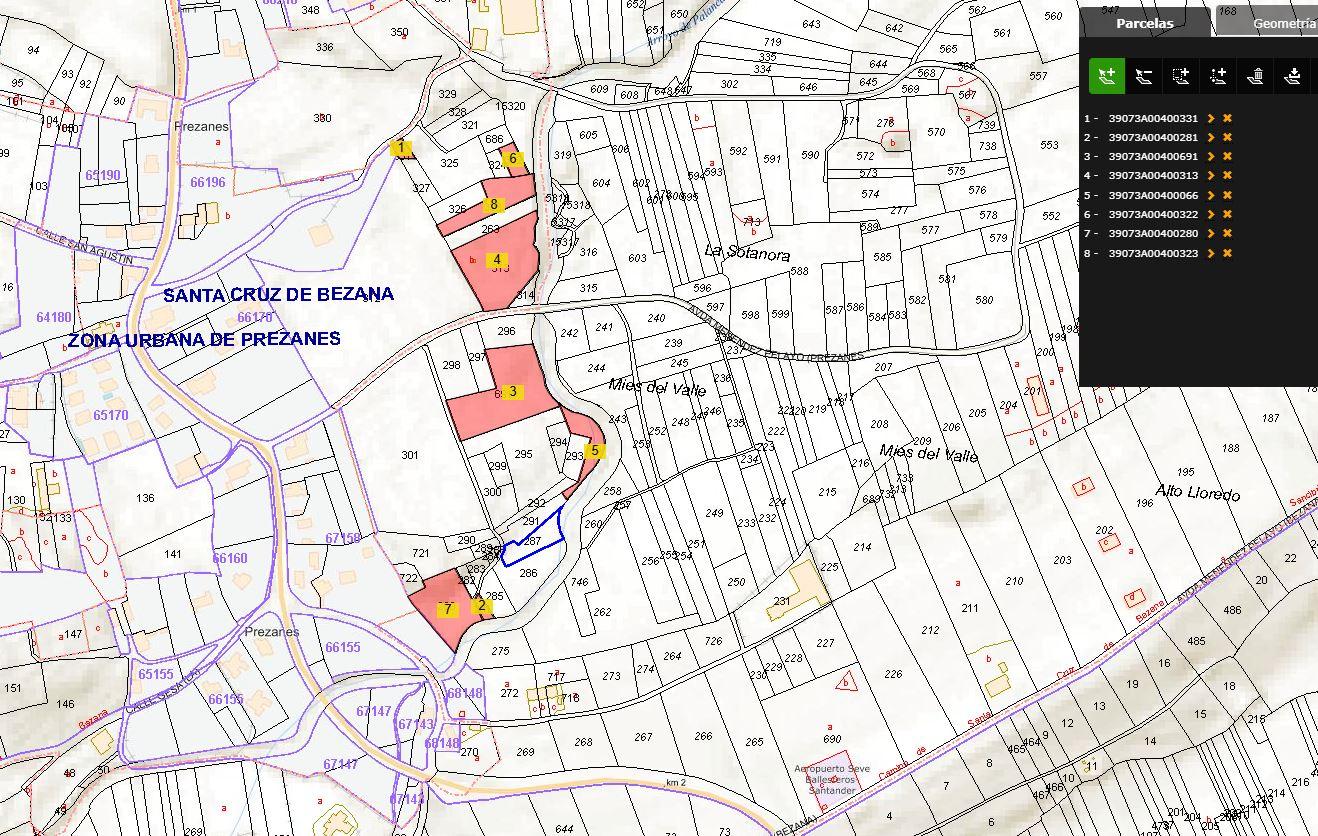Click yellow marker 1 on the map
1318x836 pixels.
click(401, 148)
